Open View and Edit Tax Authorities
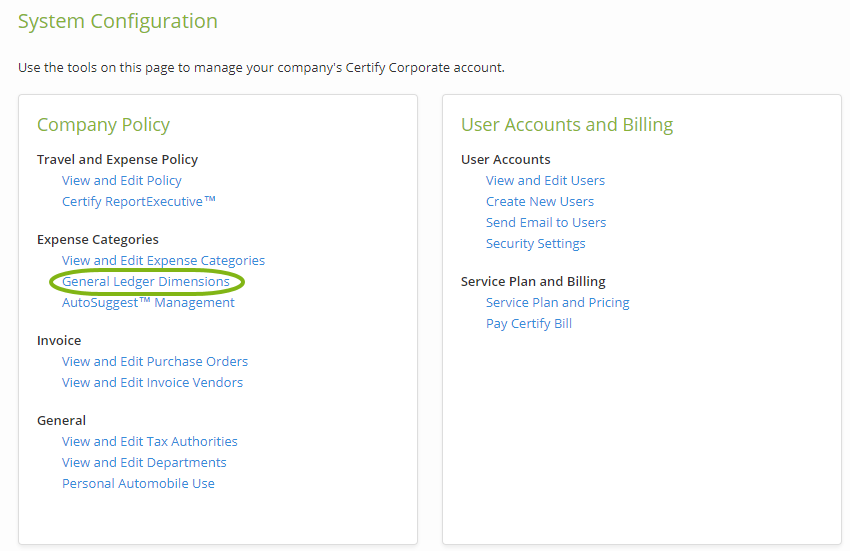Screen dimensions: 850x551 (150, 442)
